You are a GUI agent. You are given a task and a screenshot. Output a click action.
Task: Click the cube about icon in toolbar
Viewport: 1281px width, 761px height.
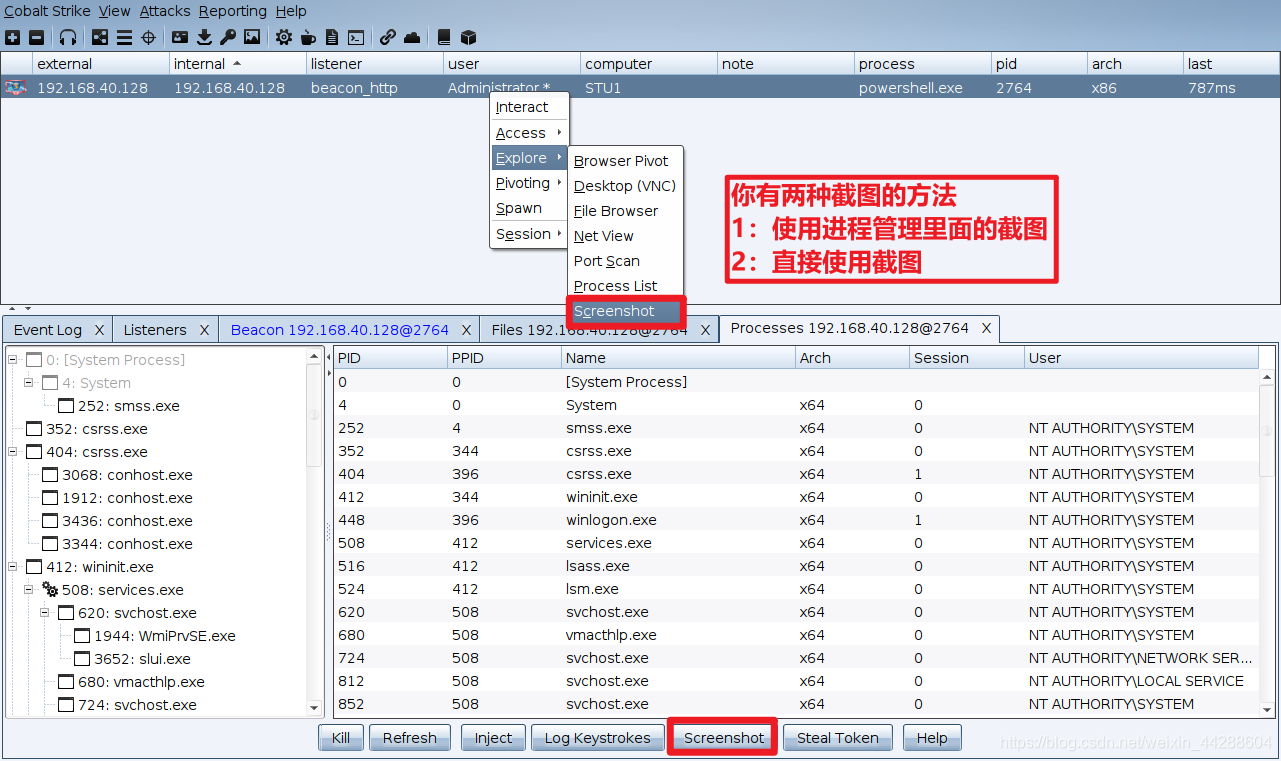pos(468,37)
